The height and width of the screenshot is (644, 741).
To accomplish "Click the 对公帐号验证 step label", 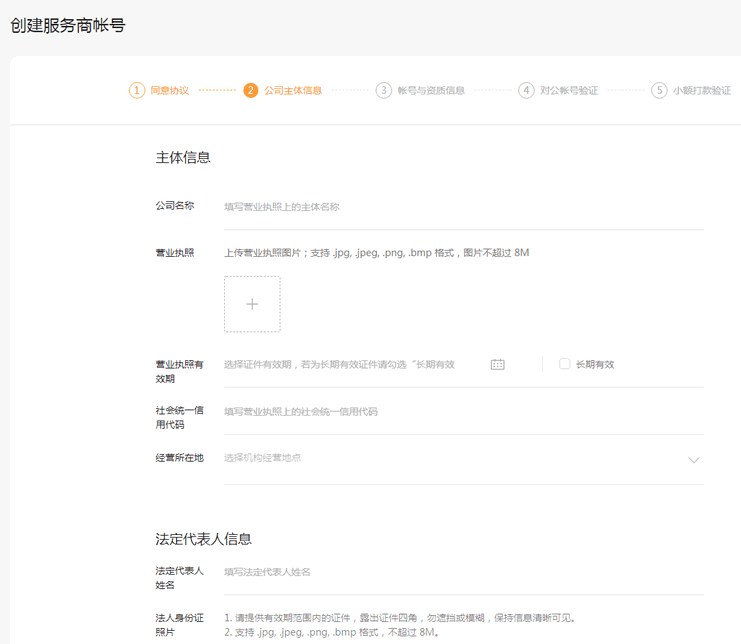I will click(569, 91).
